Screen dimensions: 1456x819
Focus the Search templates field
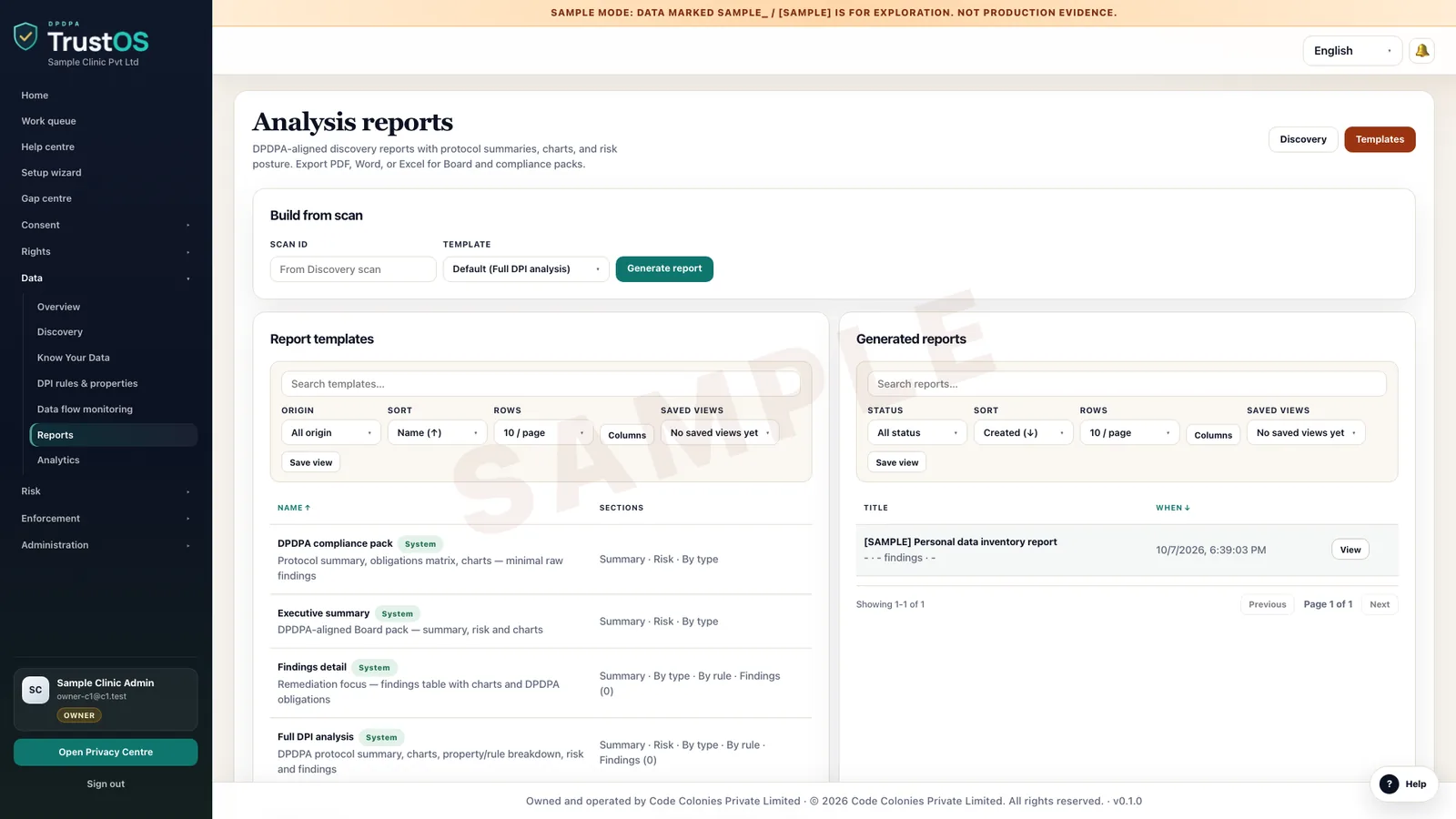541,384
